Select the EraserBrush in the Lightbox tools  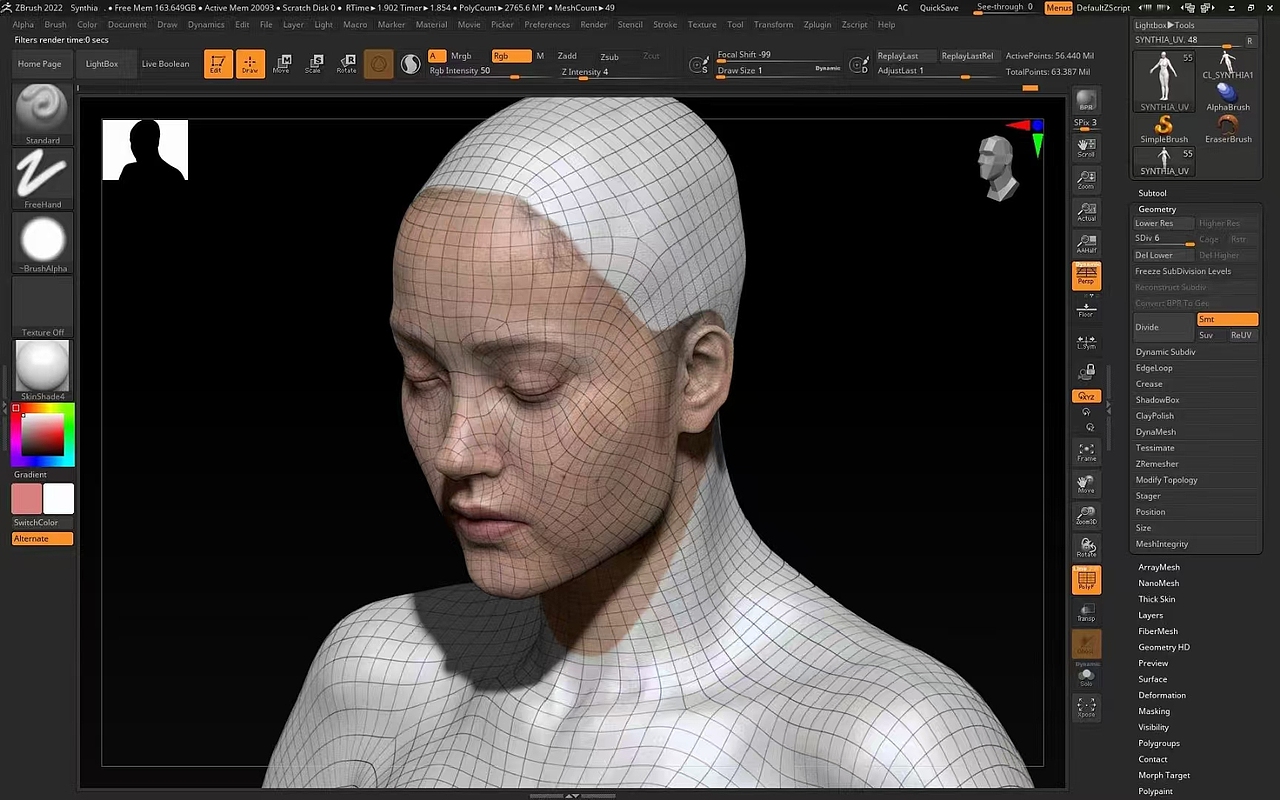click(1228, 125)
